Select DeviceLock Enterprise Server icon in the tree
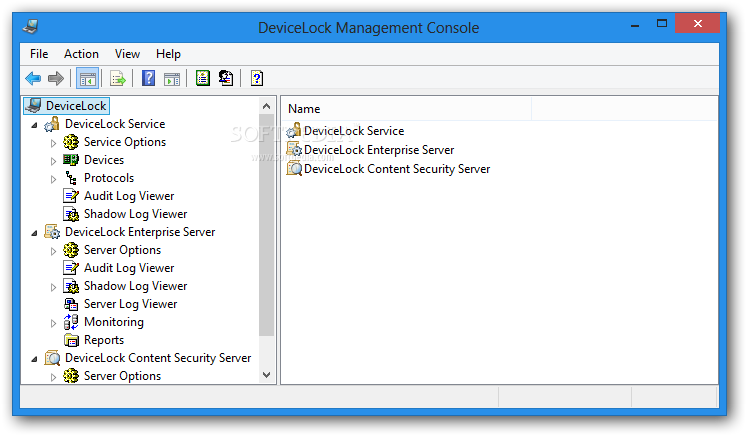The image size is (747, 436). [52, 232]
